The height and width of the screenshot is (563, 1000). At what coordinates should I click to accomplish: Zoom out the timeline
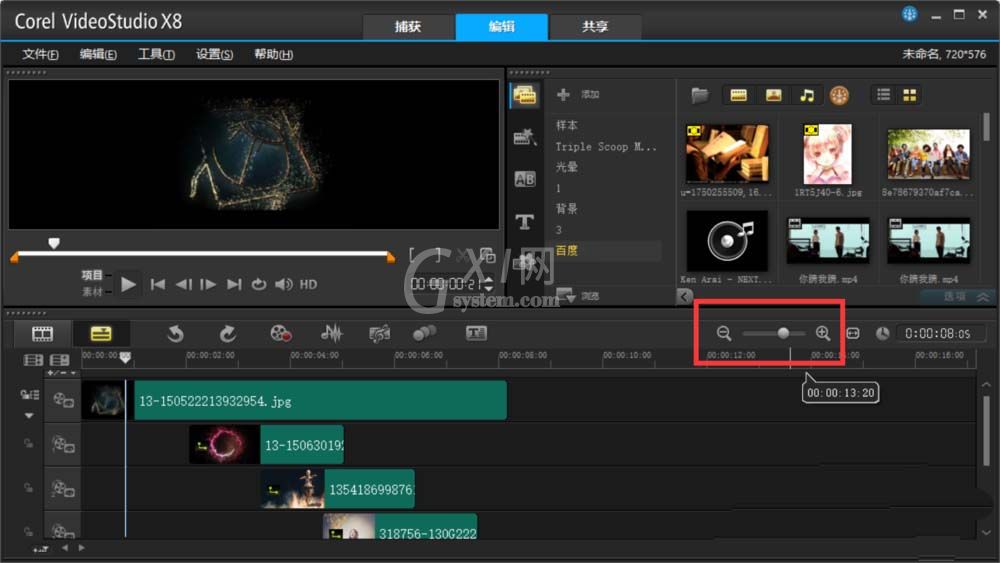coord(723,333)
